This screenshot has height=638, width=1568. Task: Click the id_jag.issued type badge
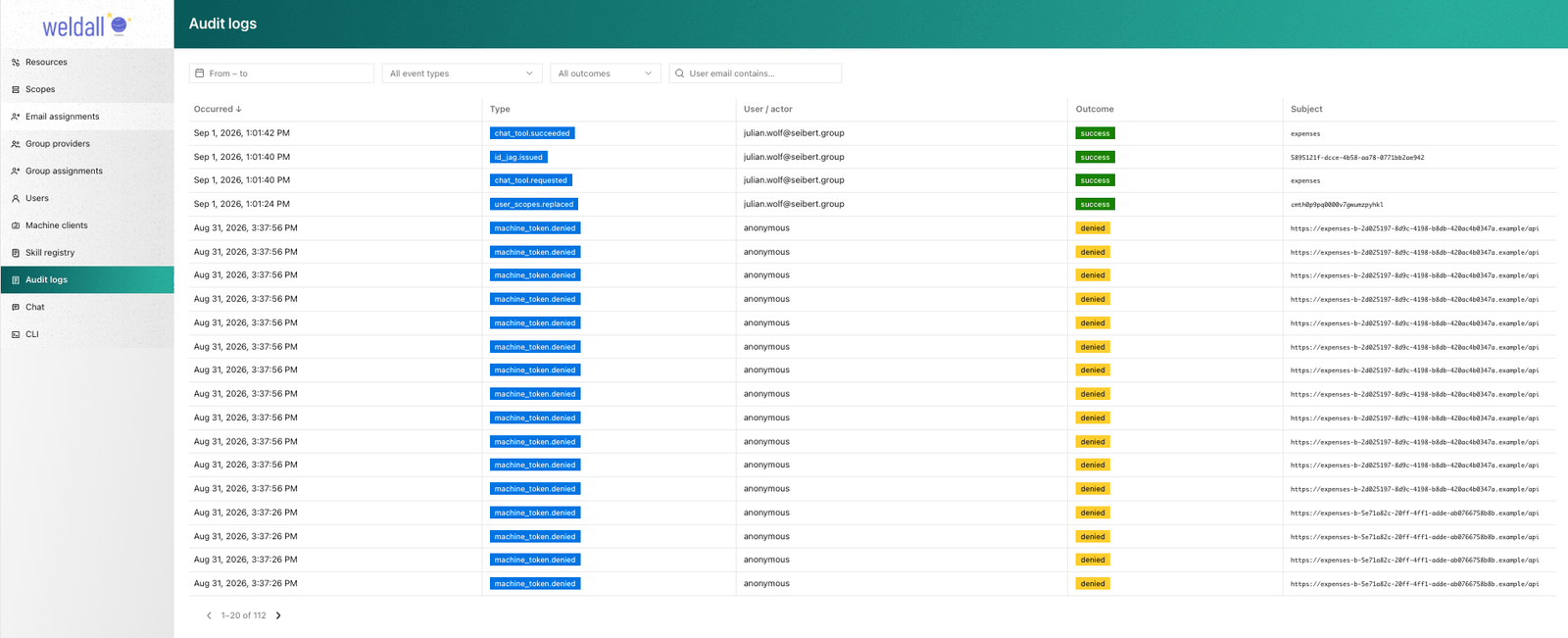click(x=518, y=157)
